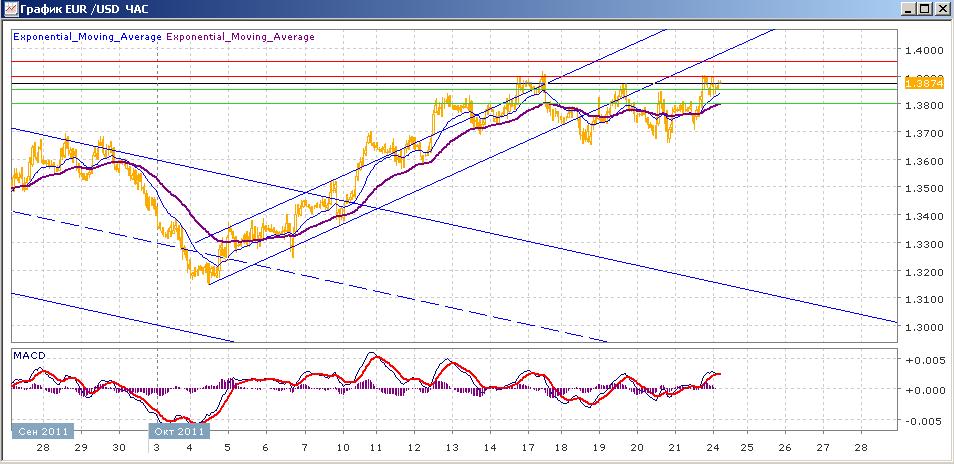Click date 6 on the time axis
This screenshot has width=954, height=464.
266,448
